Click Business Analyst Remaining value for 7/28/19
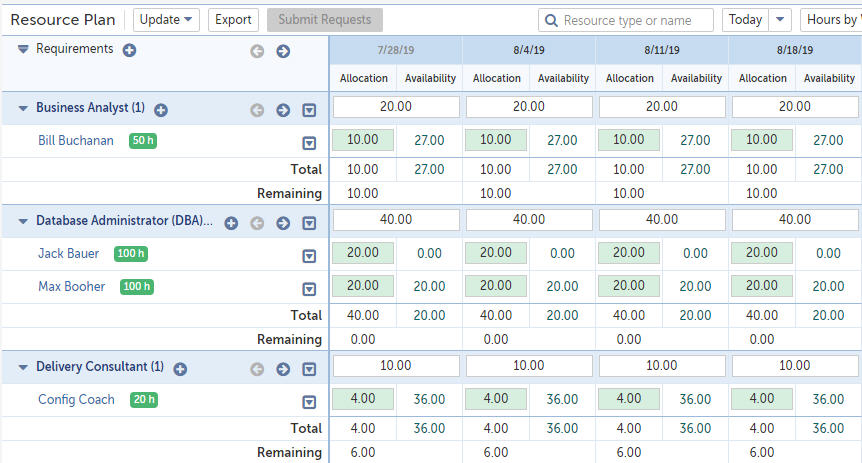The width and height of the screenshot is (862, 463). tap(363, 194)
